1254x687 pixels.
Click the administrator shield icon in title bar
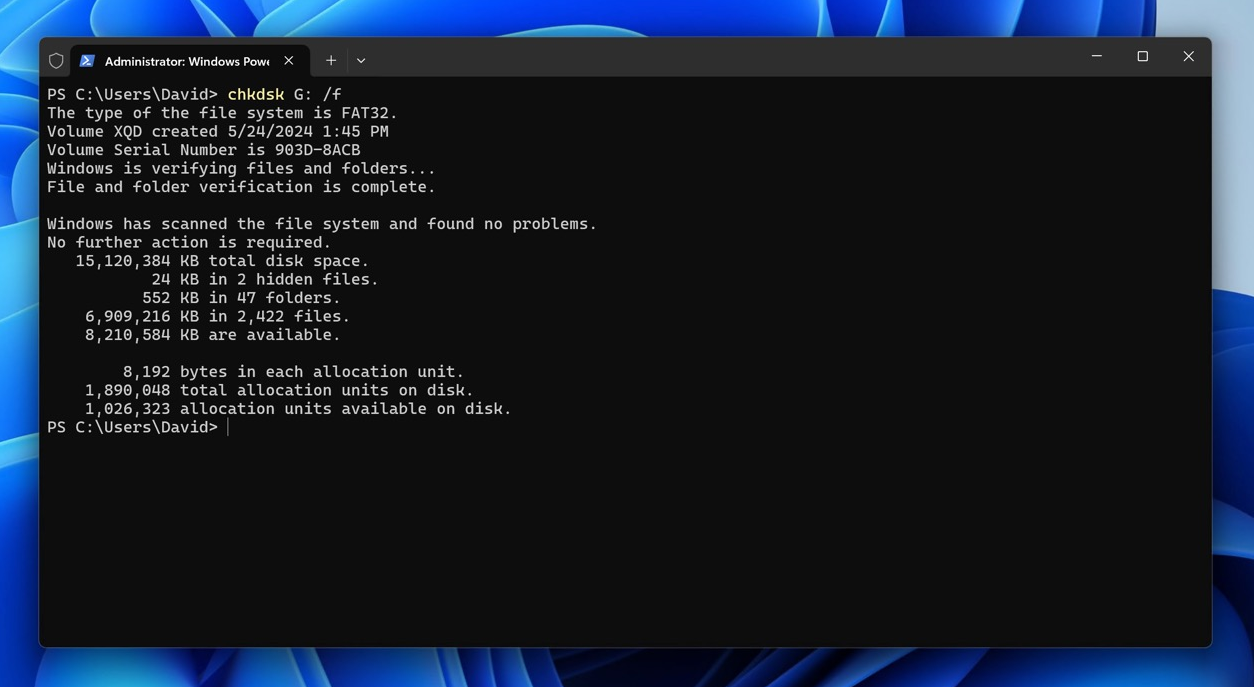coord(56,61)
